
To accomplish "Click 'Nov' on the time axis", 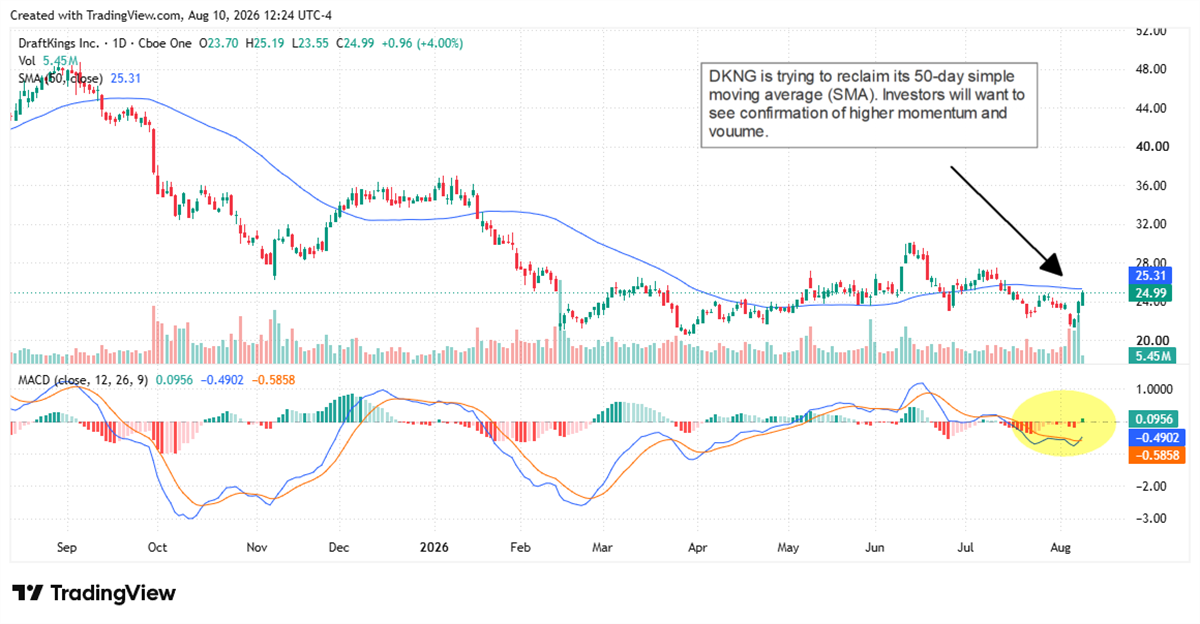I will point(257,548).
